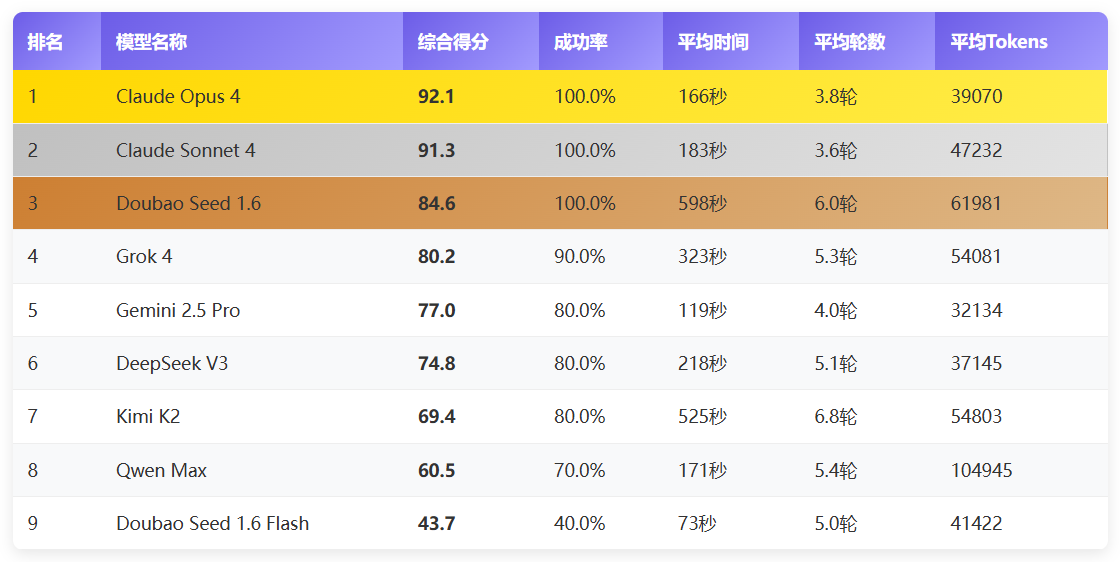
Task: Click the 平均Tokens column header
Action: point(1021,41)
